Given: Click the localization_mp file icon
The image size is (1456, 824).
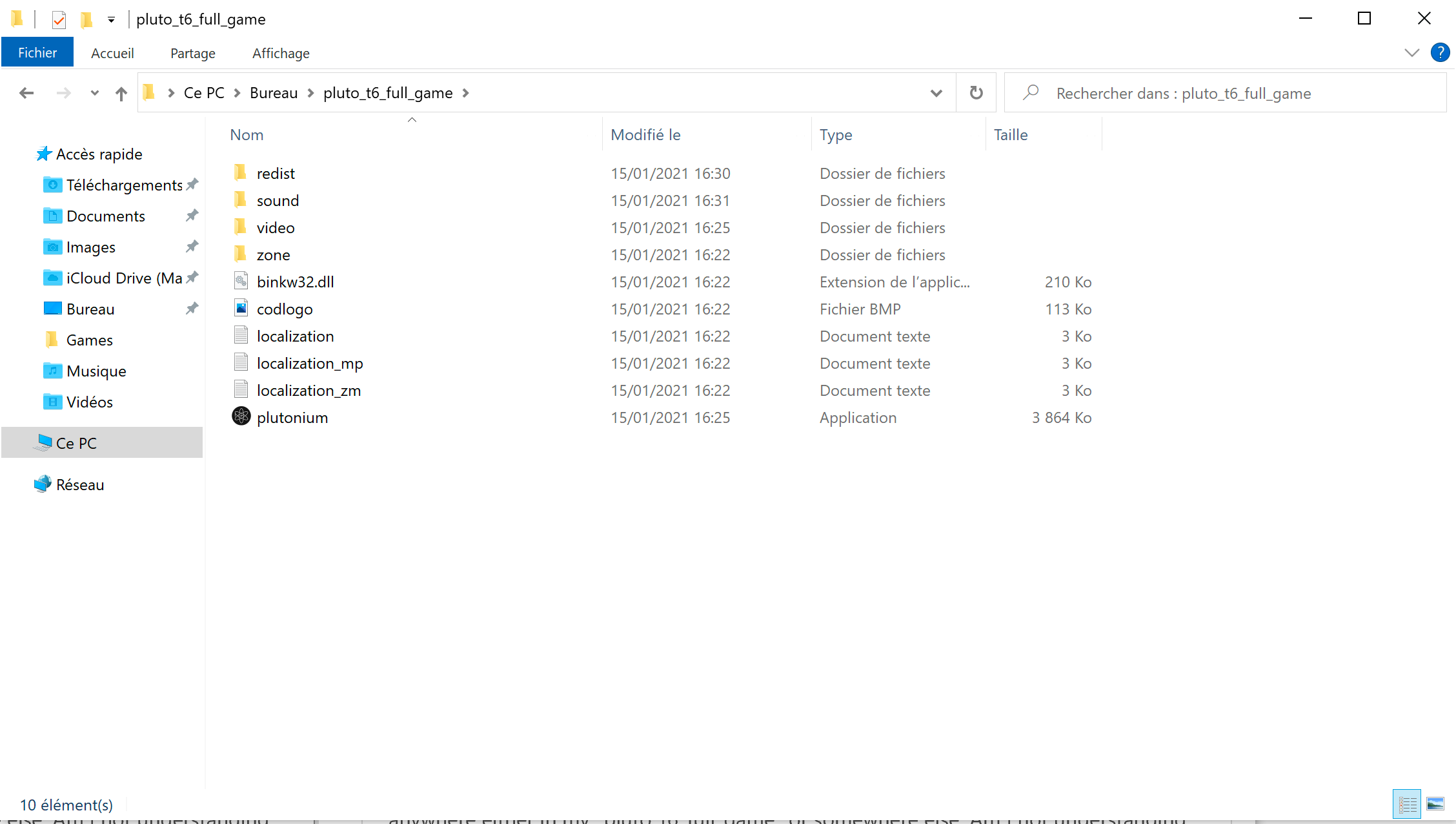Looking at the screenshot, I should point(241,362).
